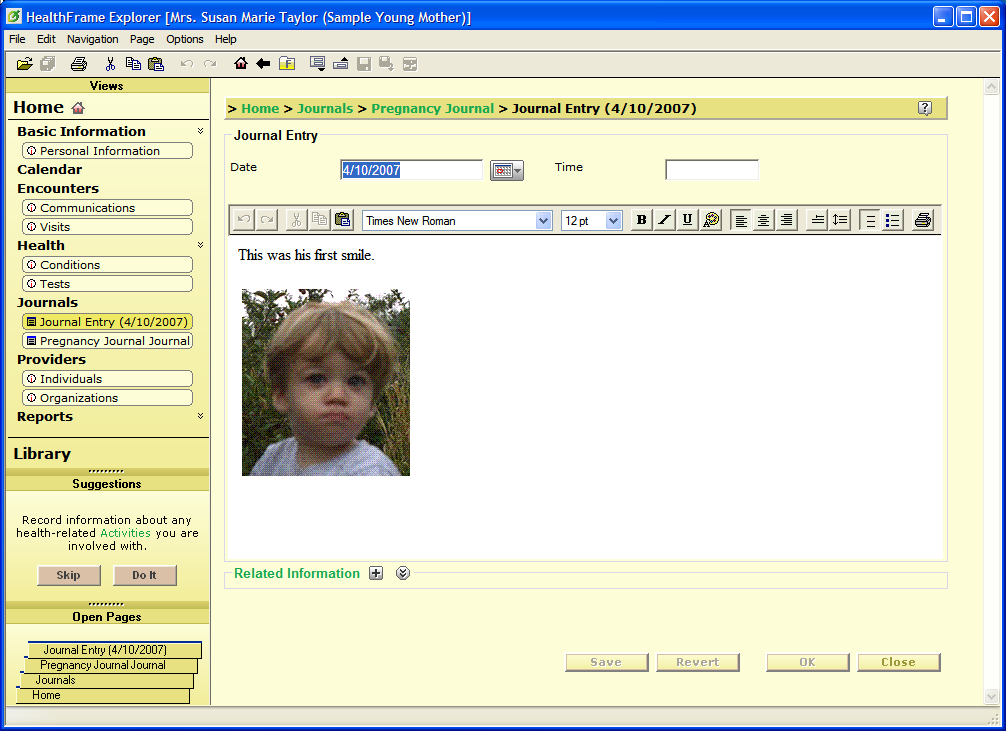
Task: Open Communications under Encounters
Action: [x=107, y=208]
